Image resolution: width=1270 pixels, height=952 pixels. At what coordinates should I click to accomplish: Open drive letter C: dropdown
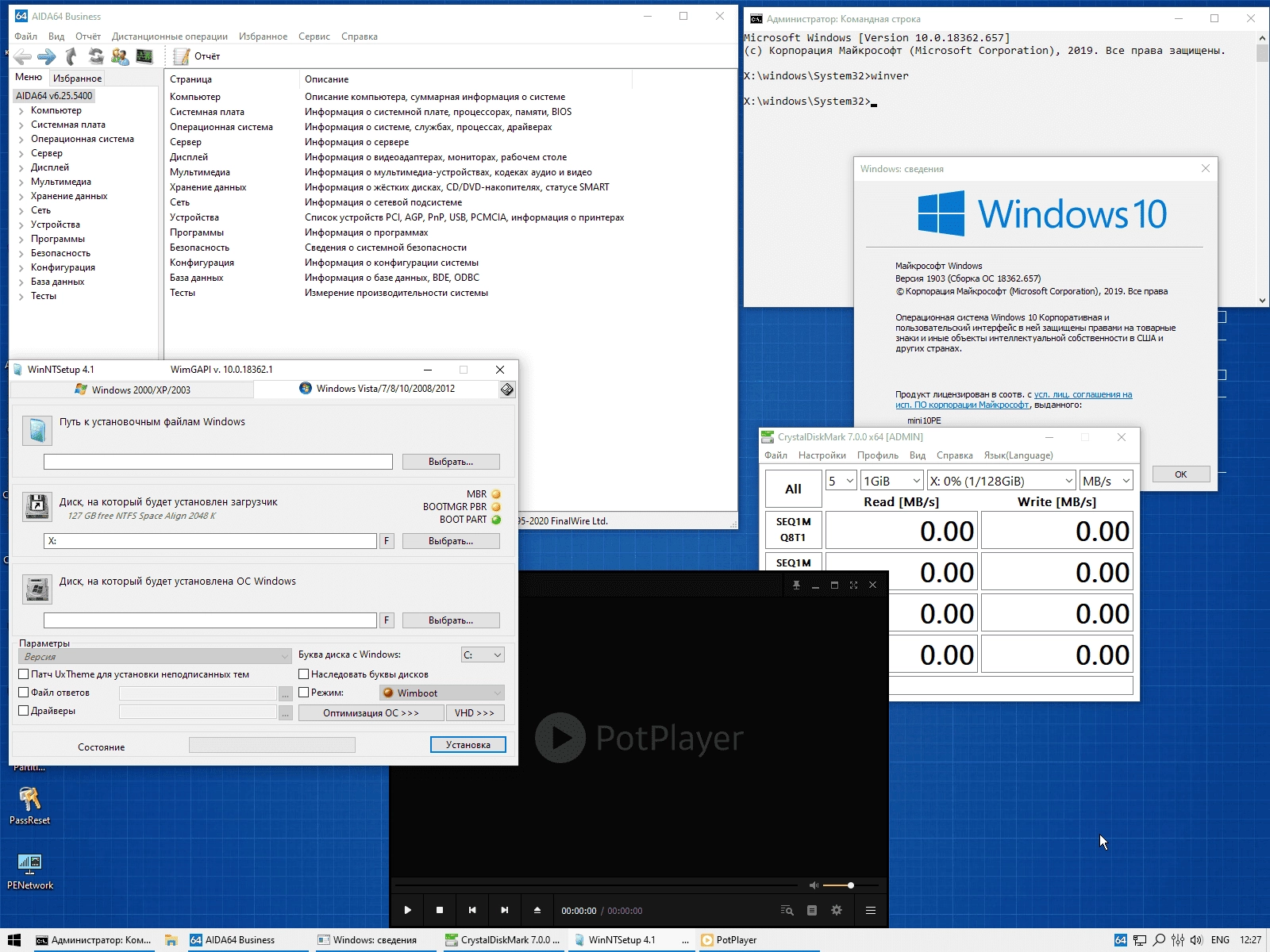coord(483,654)
